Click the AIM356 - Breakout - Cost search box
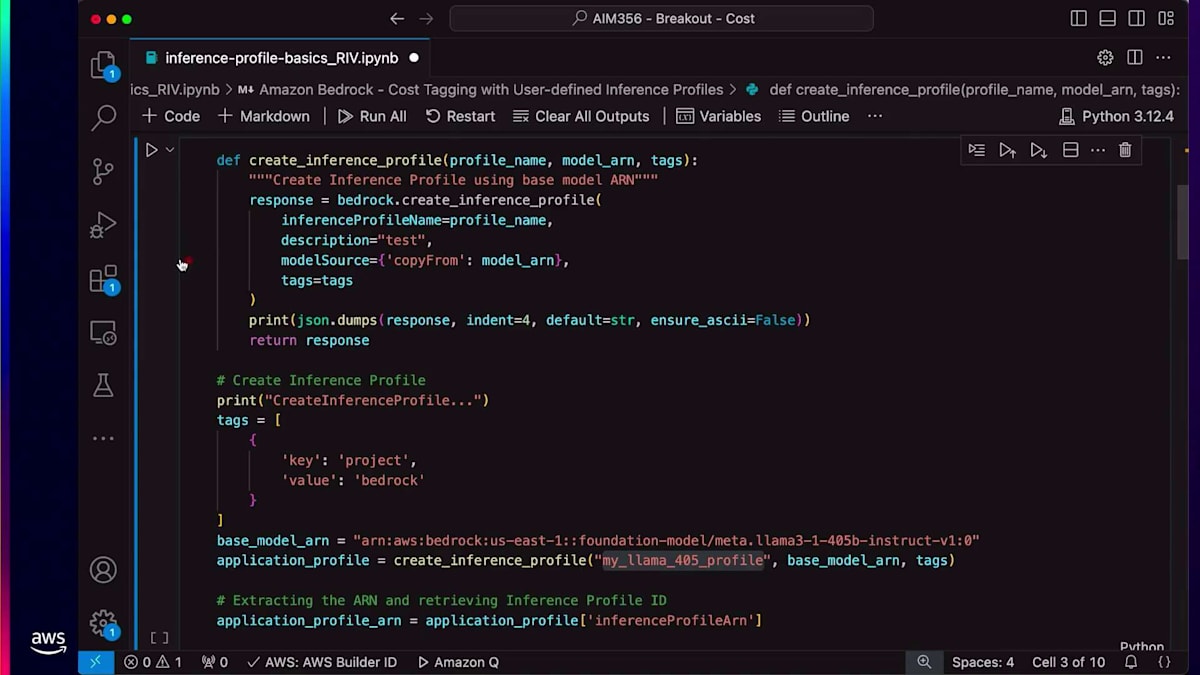1200x675 pixels. coord(661,18)
